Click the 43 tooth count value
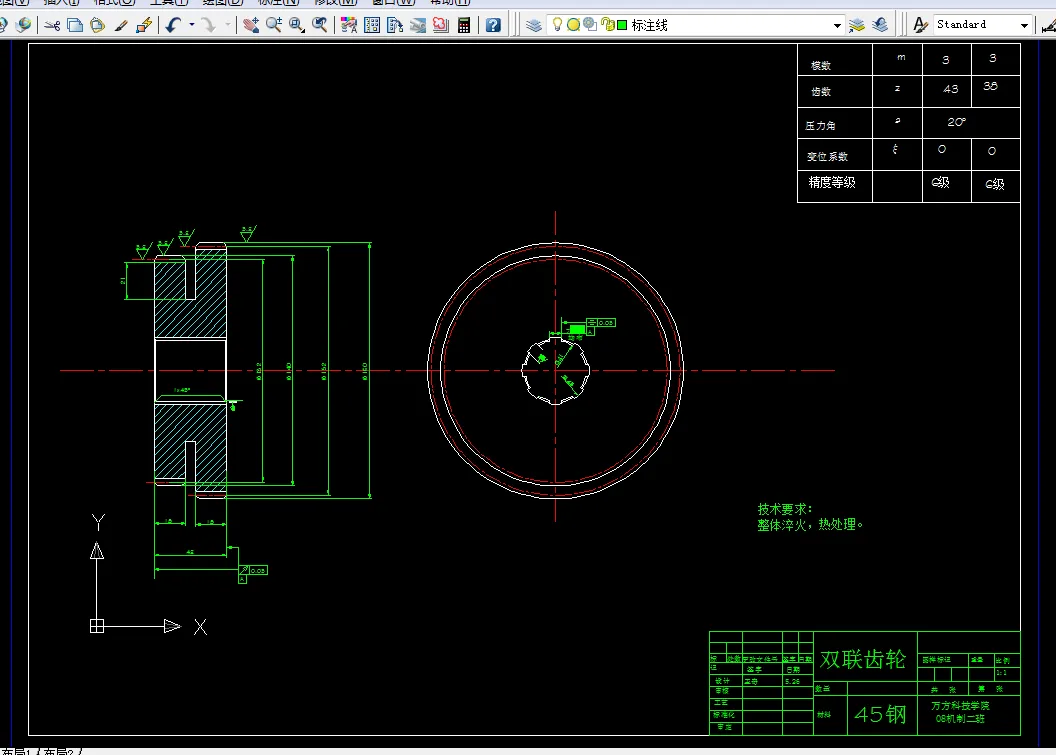1056x755 pixels. click(x=950, y=89)
